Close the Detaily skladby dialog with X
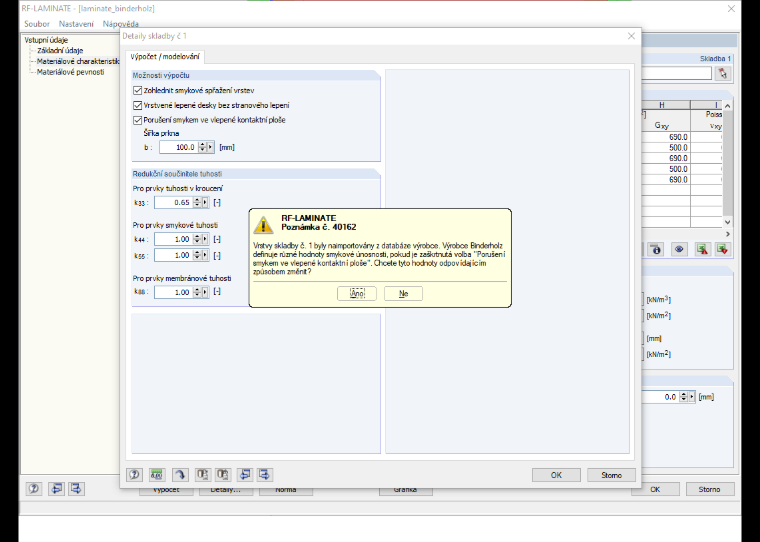The width and height of the screenshot is (760, 542). [x=631, y=36]
